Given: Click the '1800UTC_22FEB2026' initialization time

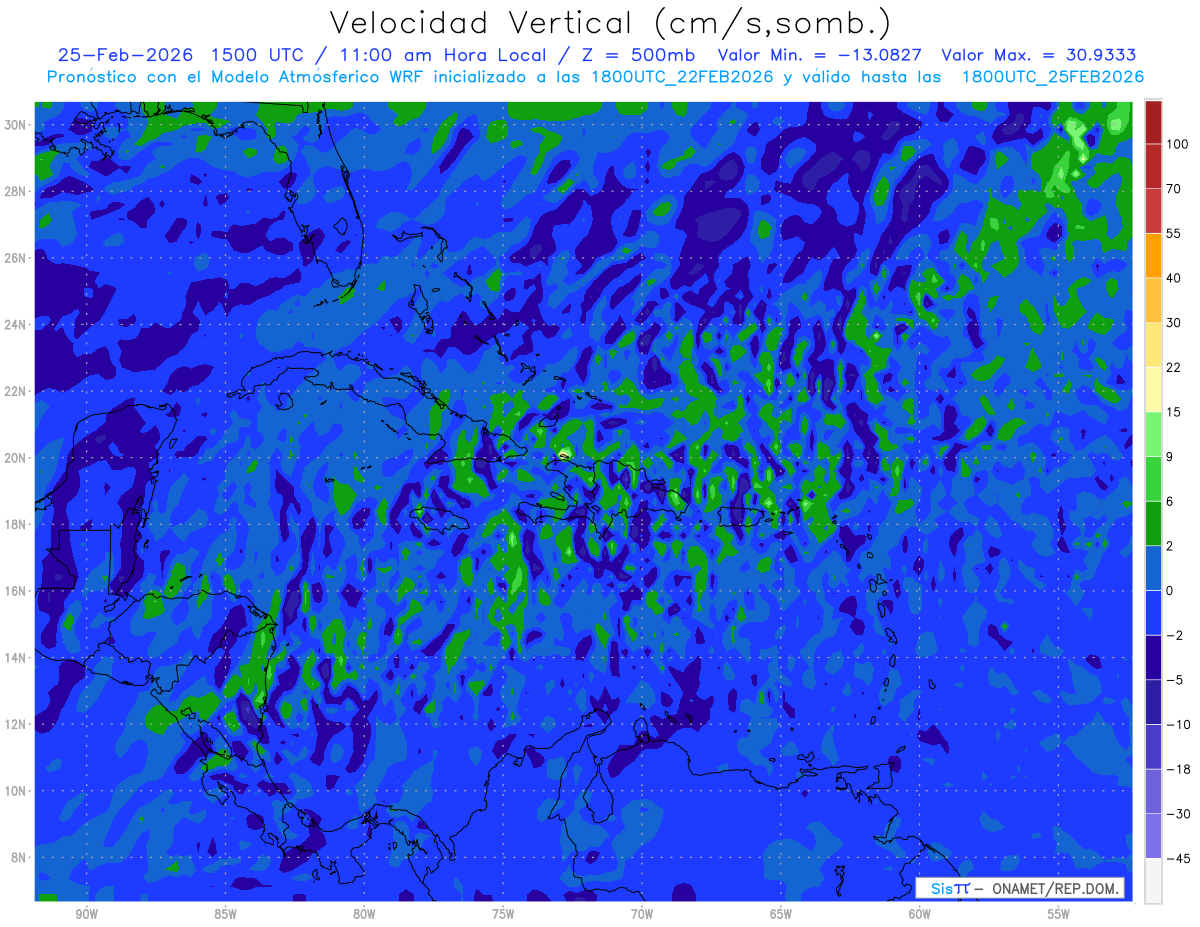Looking at the screenshot, I should click(x=681, y=76).
